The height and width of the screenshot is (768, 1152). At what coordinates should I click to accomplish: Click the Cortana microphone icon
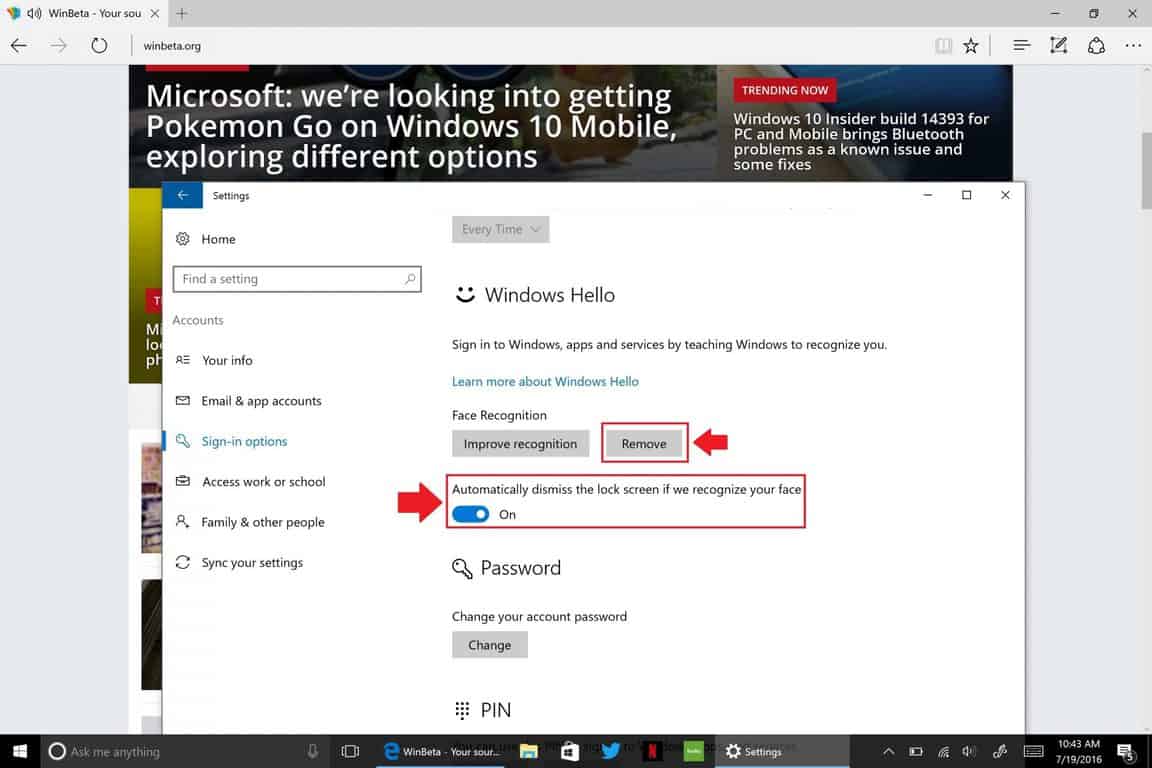point(312,751)
